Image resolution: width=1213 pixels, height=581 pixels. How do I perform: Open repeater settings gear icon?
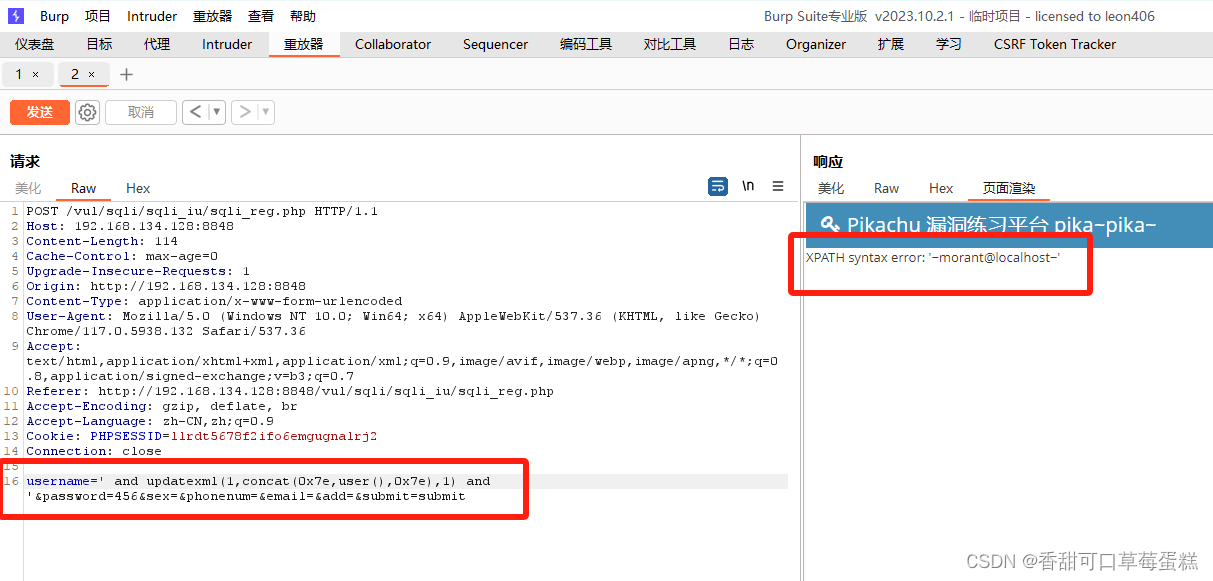click(x=88, y=112)
